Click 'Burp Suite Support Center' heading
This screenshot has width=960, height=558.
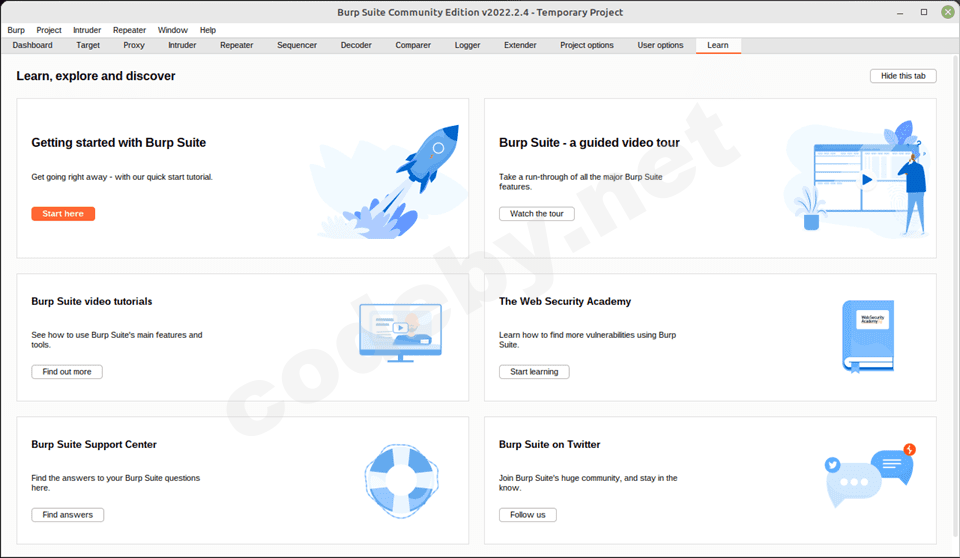click(x=94, y=445)
